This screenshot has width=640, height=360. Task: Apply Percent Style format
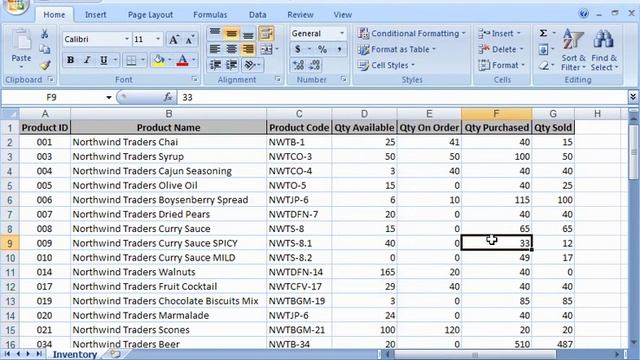322,49
